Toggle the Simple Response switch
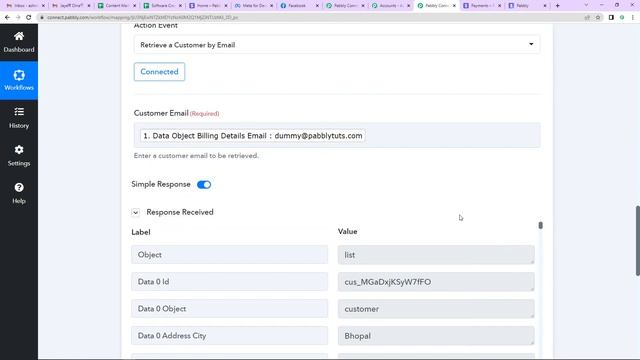640x360 pixels. coord(204,184)
